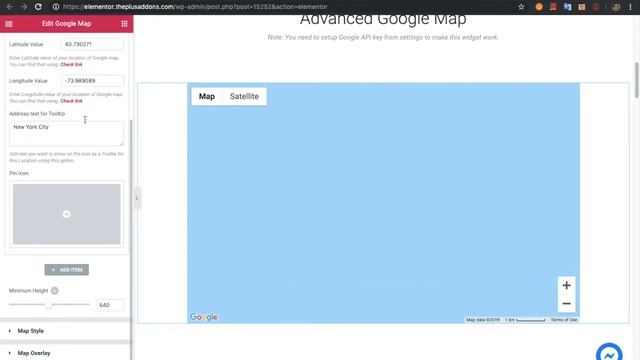Click the Minimum Height number field
Image resolution: width=640 pixels, height=360 pixels.
110,305
